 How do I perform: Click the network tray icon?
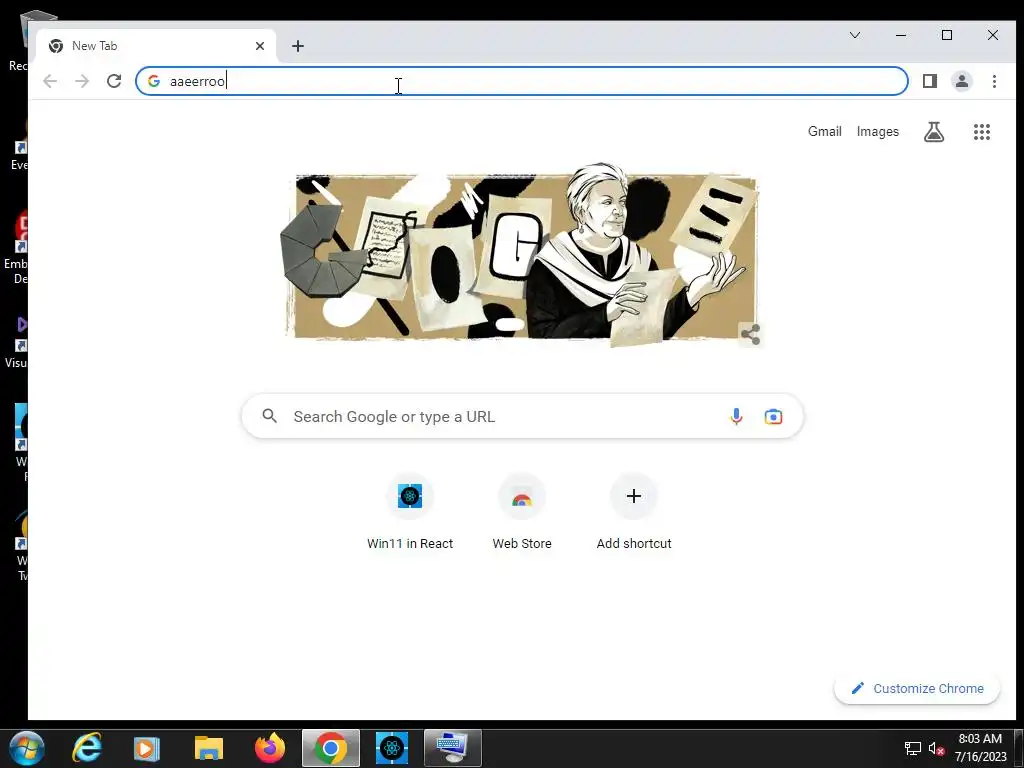[x=912, y=748]
